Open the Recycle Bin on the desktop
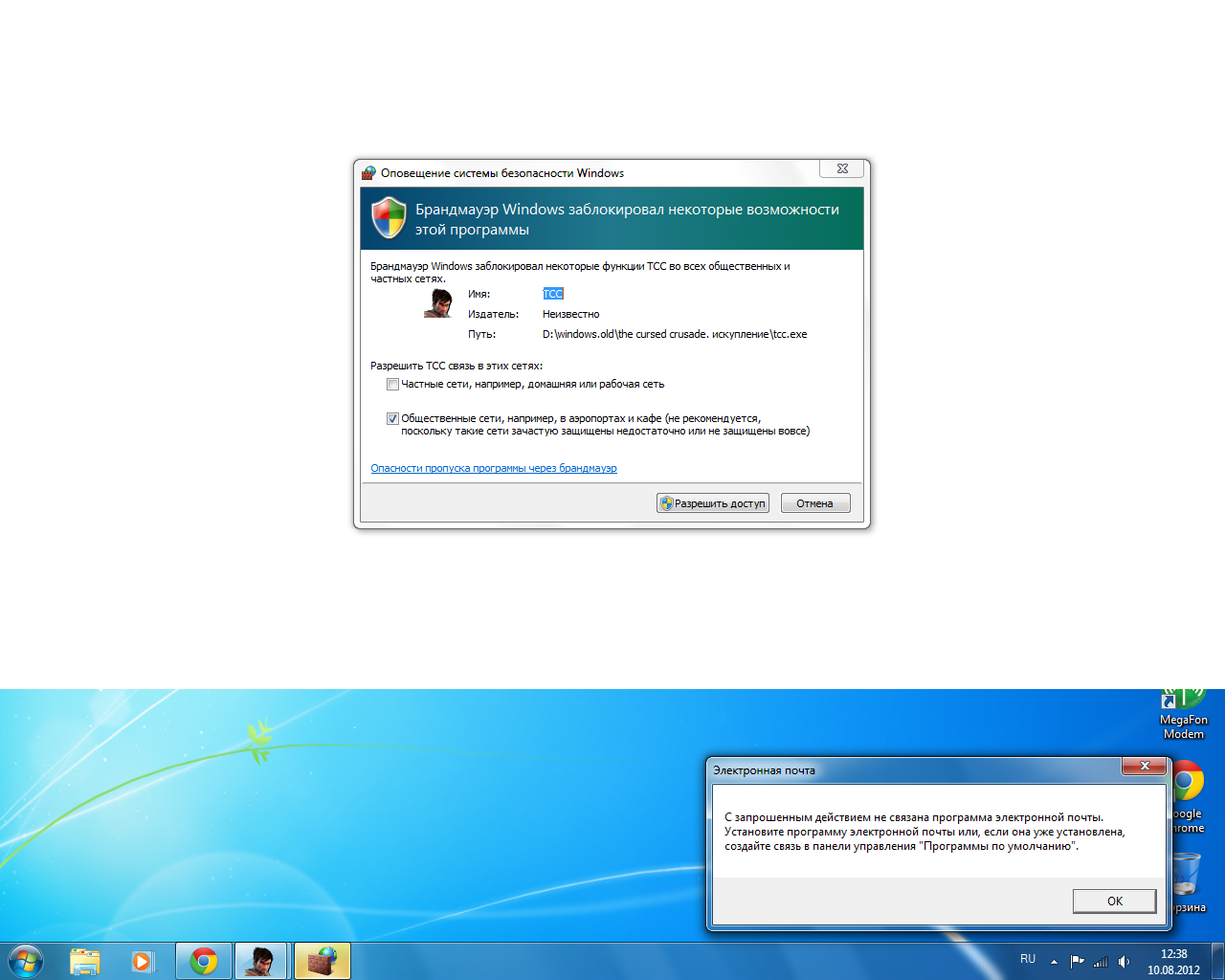Viewport: 1225px width, 980px height. click(1187, 882)
